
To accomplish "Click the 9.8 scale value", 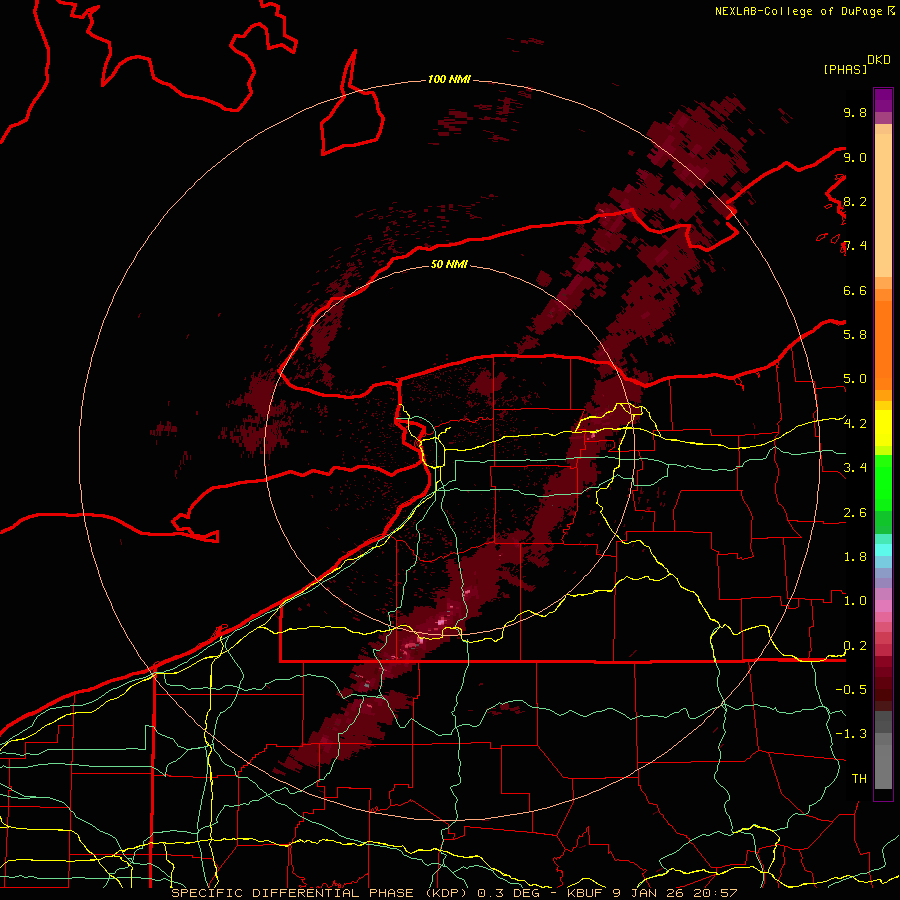I will 855,112.
